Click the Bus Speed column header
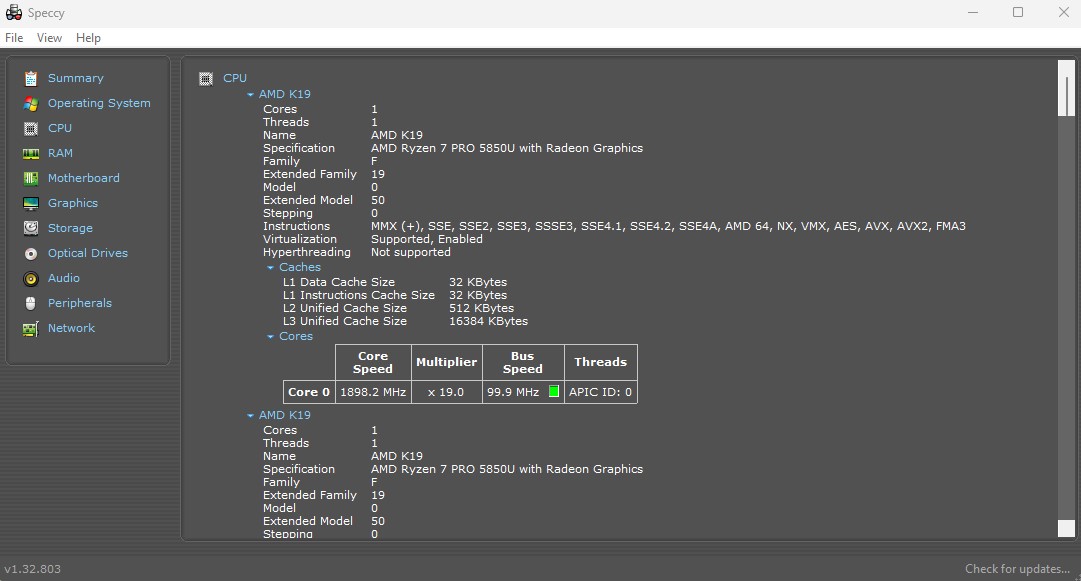The width and height of the screenshot is (1081, 581). 523,362
